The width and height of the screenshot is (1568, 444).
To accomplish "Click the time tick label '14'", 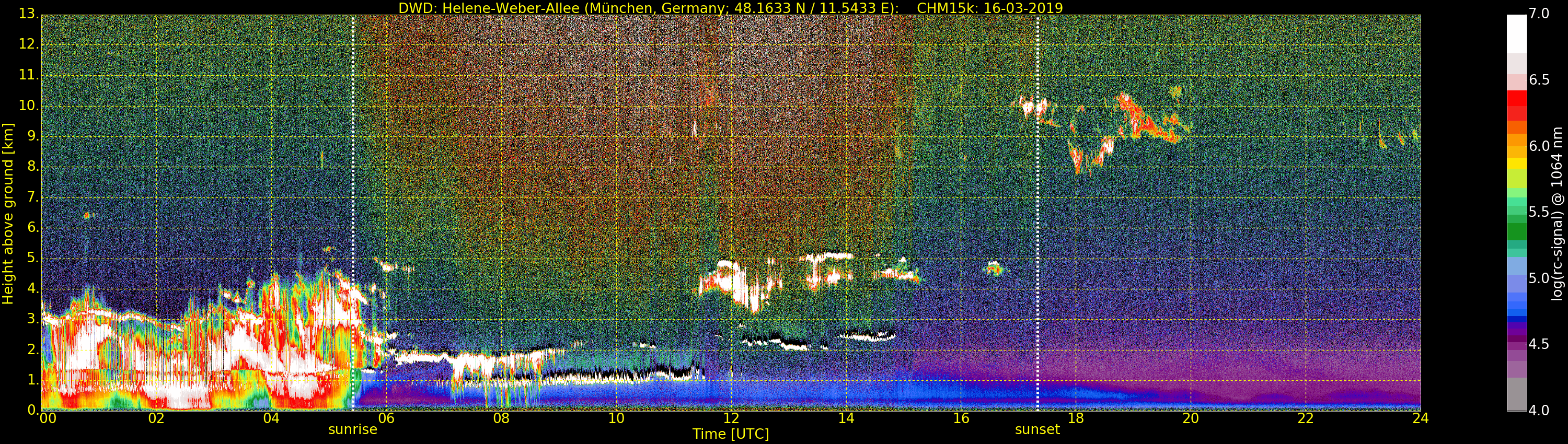I will click(846, 418).
